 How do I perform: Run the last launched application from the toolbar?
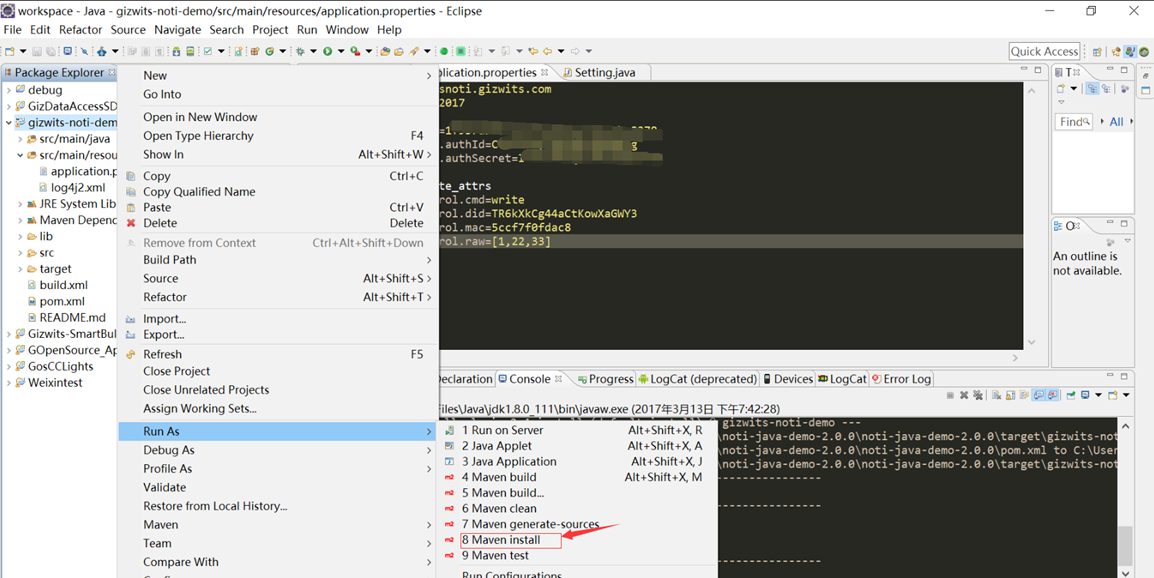[328, 50]
